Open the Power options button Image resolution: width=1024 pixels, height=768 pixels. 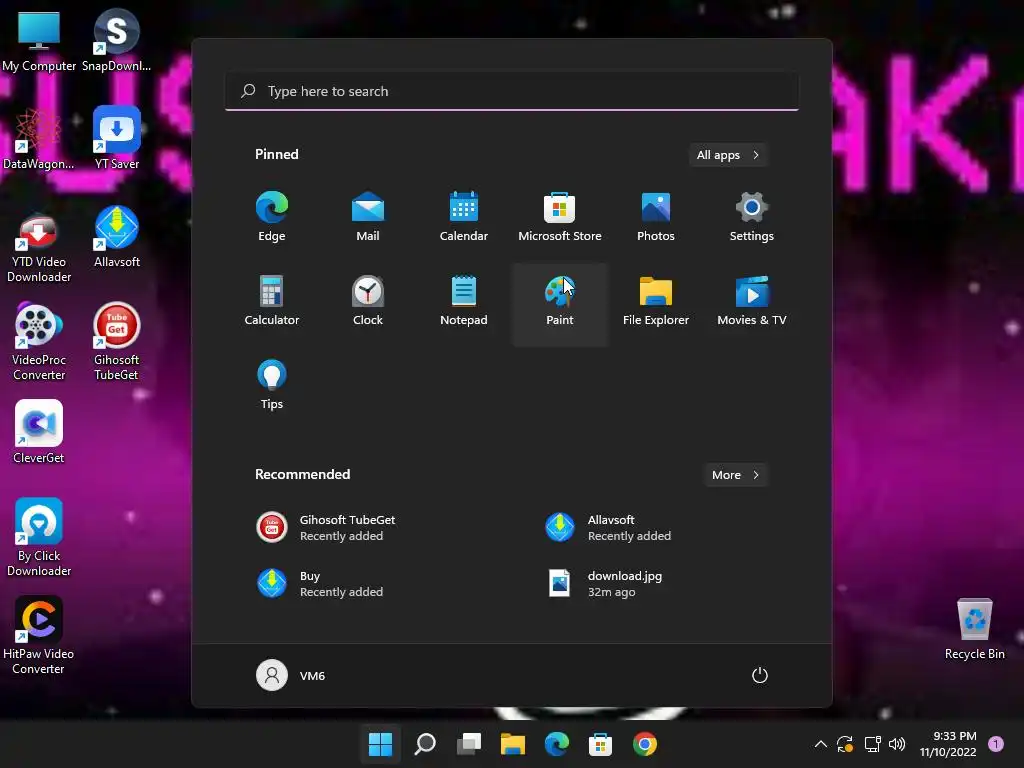click(760, 675)
